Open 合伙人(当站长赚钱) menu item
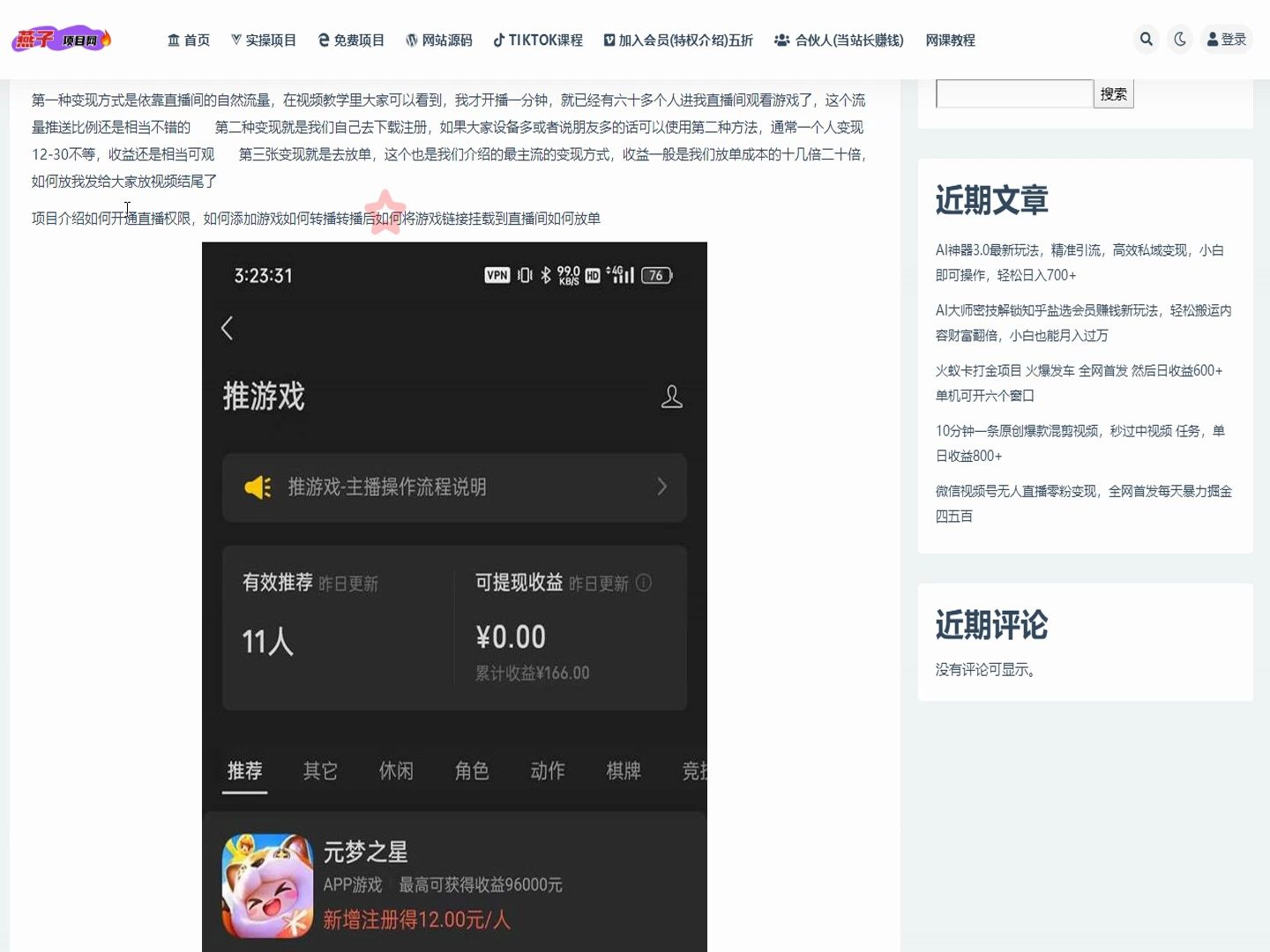The height and width of the screenshot is (952, 1270). [839, 40]
